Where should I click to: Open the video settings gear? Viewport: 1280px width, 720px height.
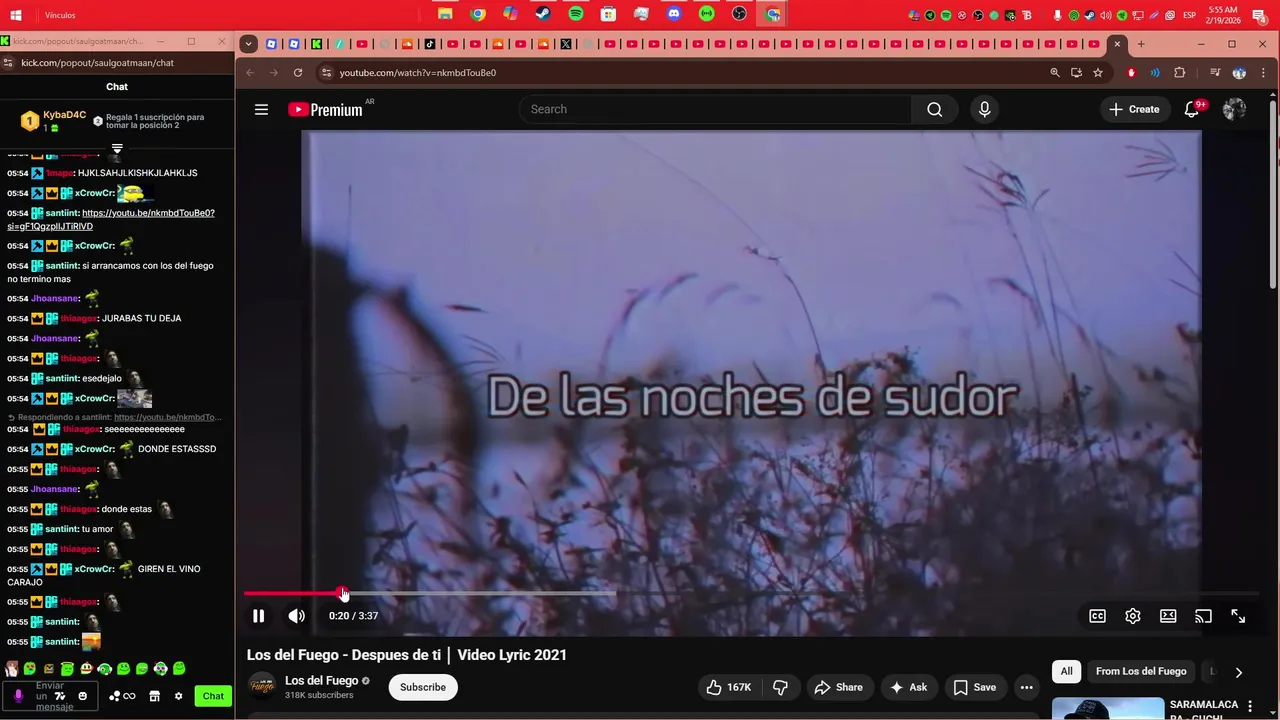tap(1133, 616)
